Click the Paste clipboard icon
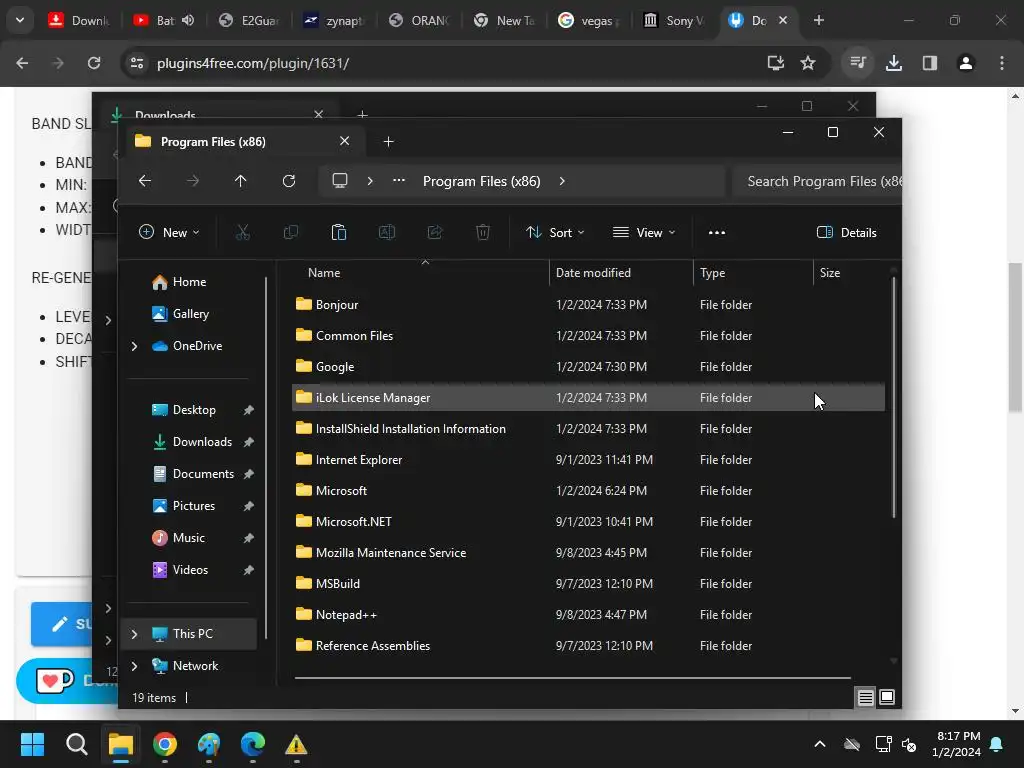 338,232
